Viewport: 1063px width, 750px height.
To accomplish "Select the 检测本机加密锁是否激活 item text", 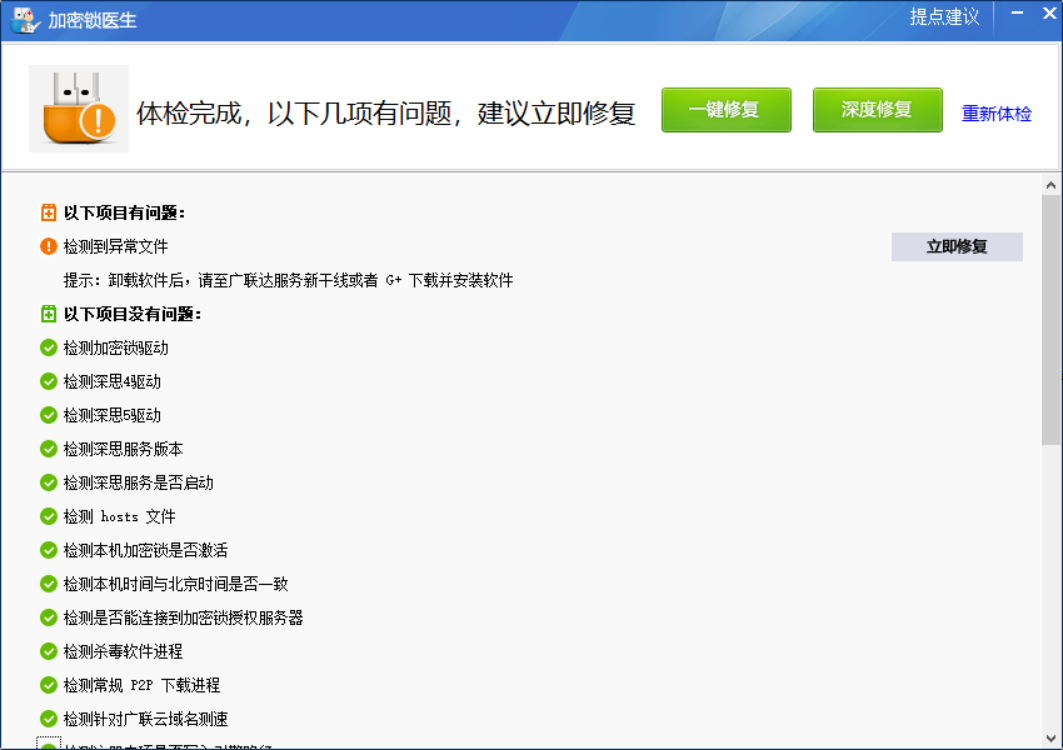I will [146, 551].
